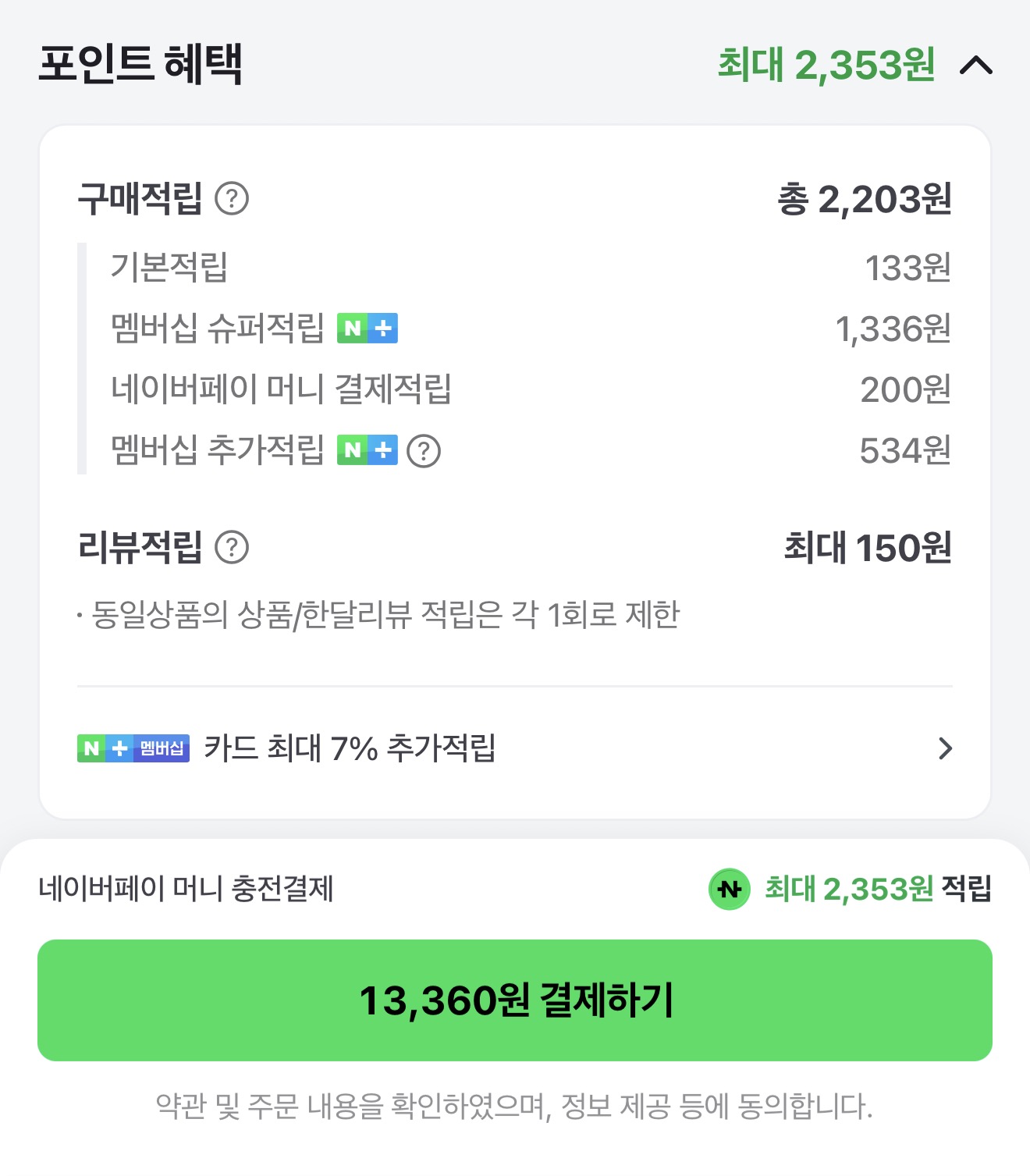
Task: Click the 포인트 혜택 heading
Action: tap(140, 64)
